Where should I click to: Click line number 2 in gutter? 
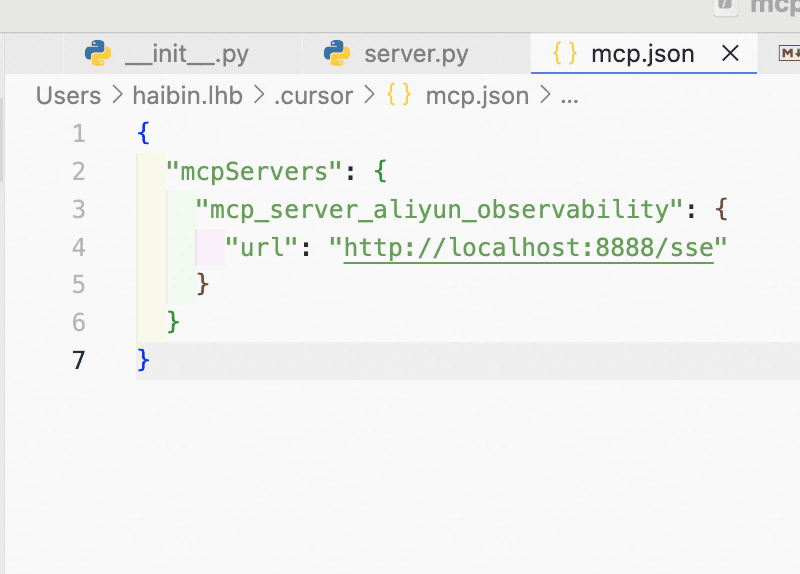[x=79, y=171]
